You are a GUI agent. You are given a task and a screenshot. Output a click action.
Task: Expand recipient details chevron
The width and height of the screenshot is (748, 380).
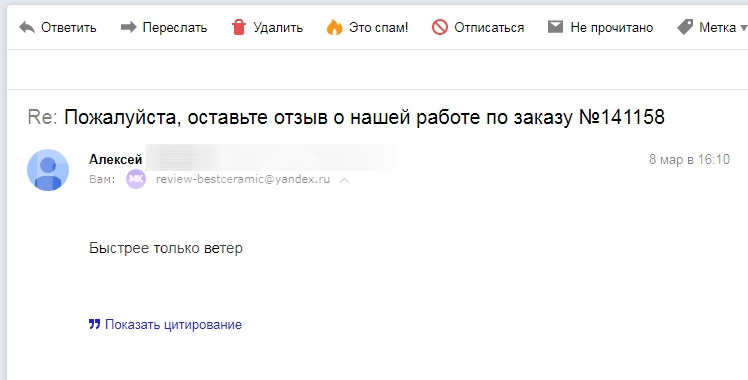point(344,180)
